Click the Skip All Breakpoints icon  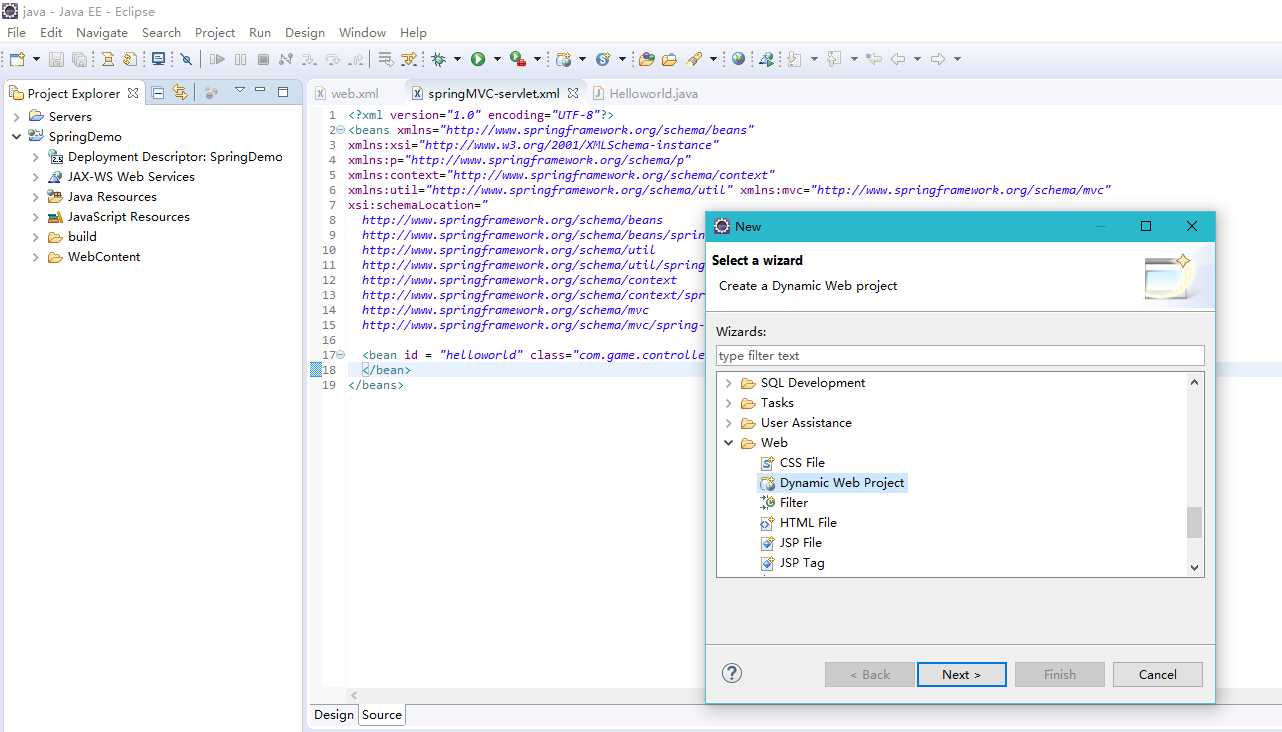coord(186,59)
